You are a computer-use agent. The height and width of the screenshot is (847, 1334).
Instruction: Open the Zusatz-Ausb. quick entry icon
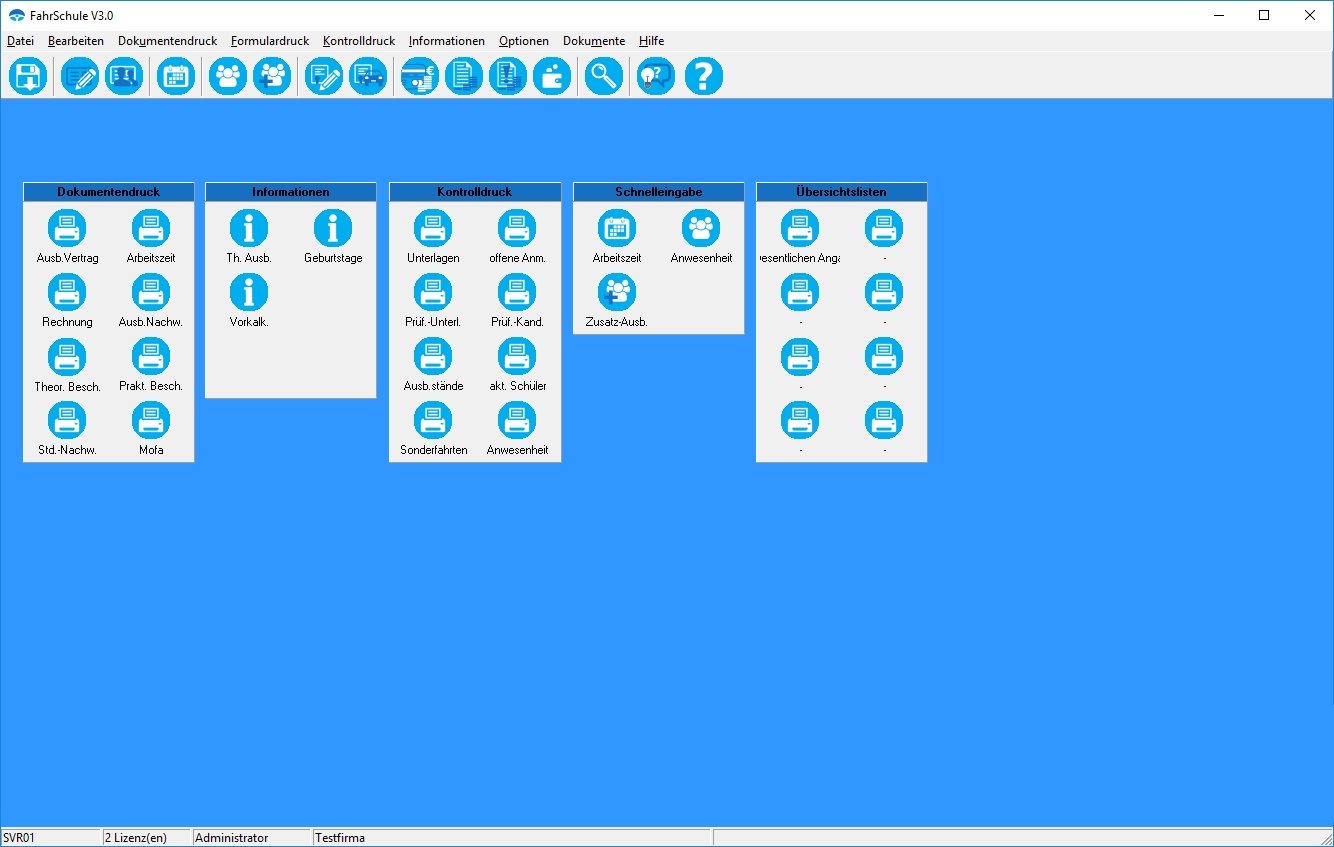click(x=617, y=293)
